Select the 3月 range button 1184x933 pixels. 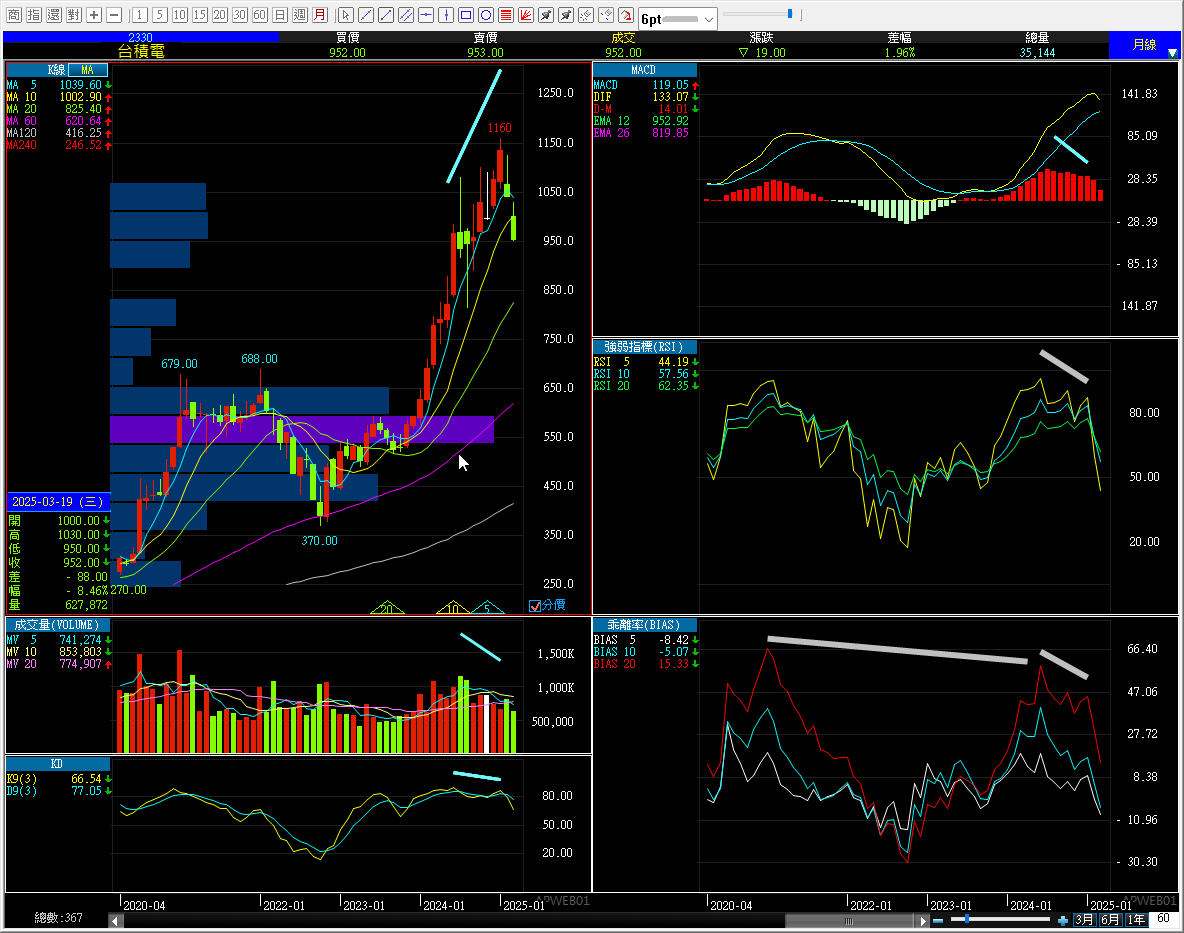click(x=1084, y=919)
